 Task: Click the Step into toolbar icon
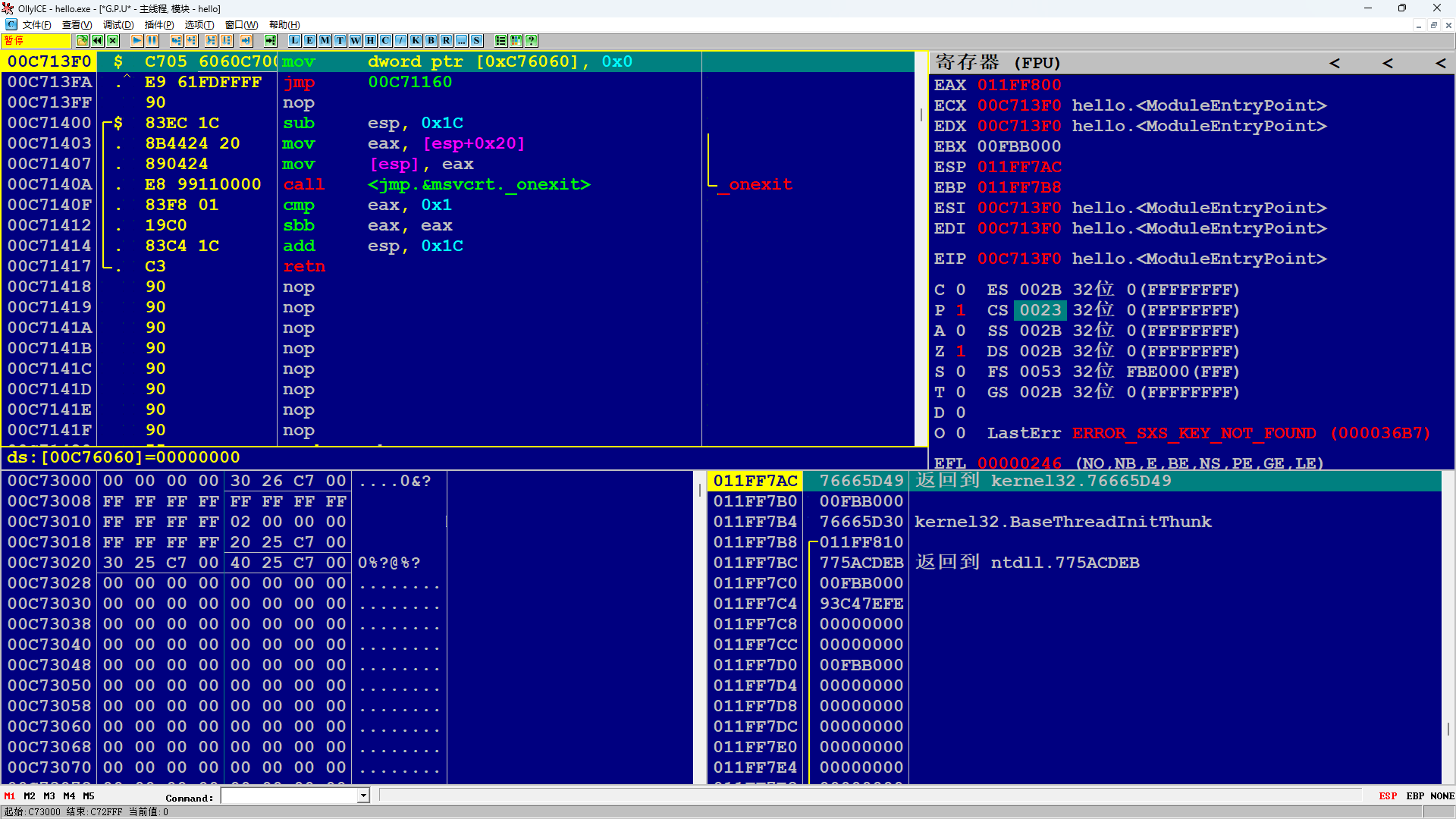click(176, 40)
